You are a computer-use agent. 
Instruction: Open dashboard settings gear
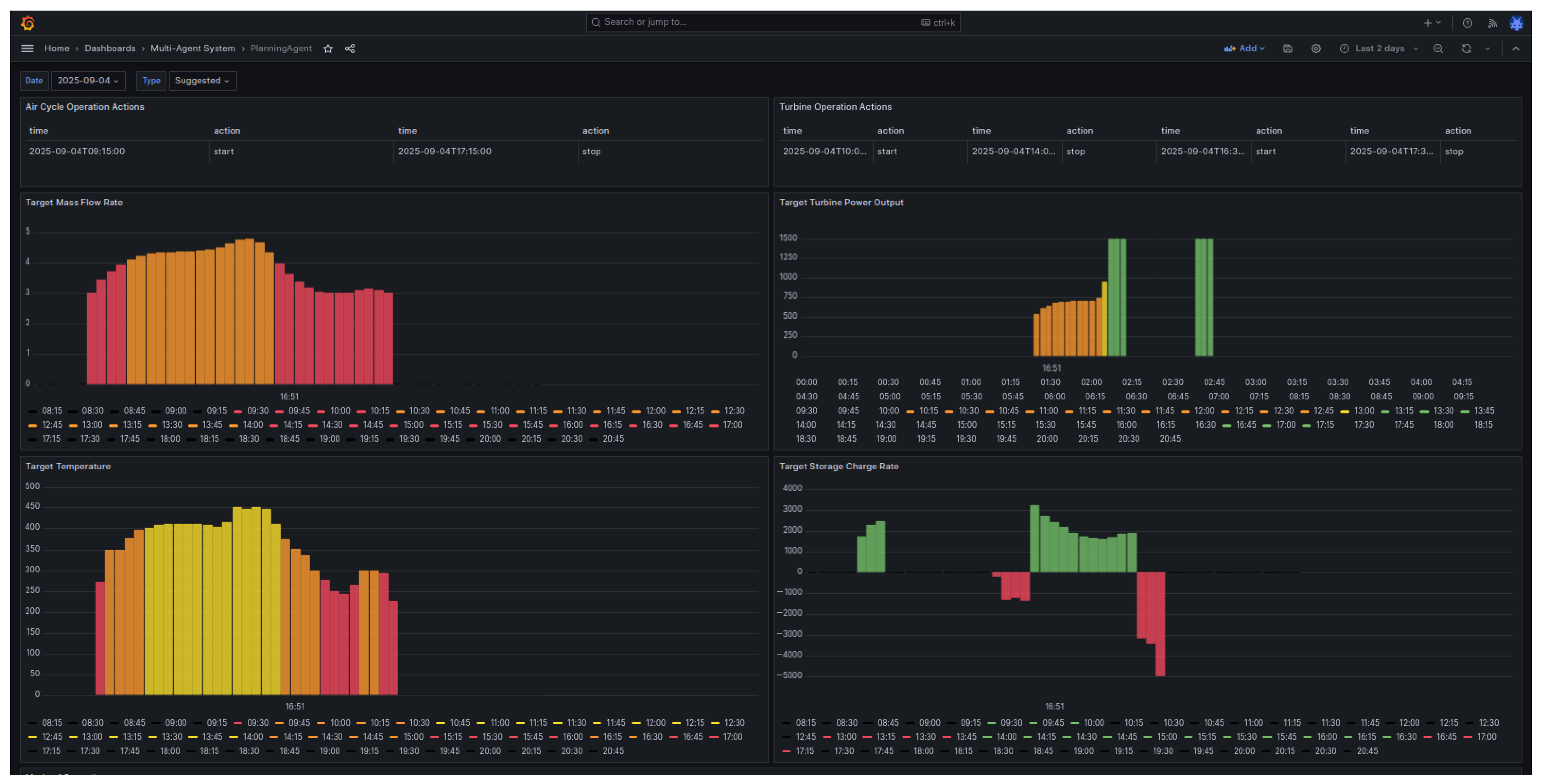[1316, 48]
